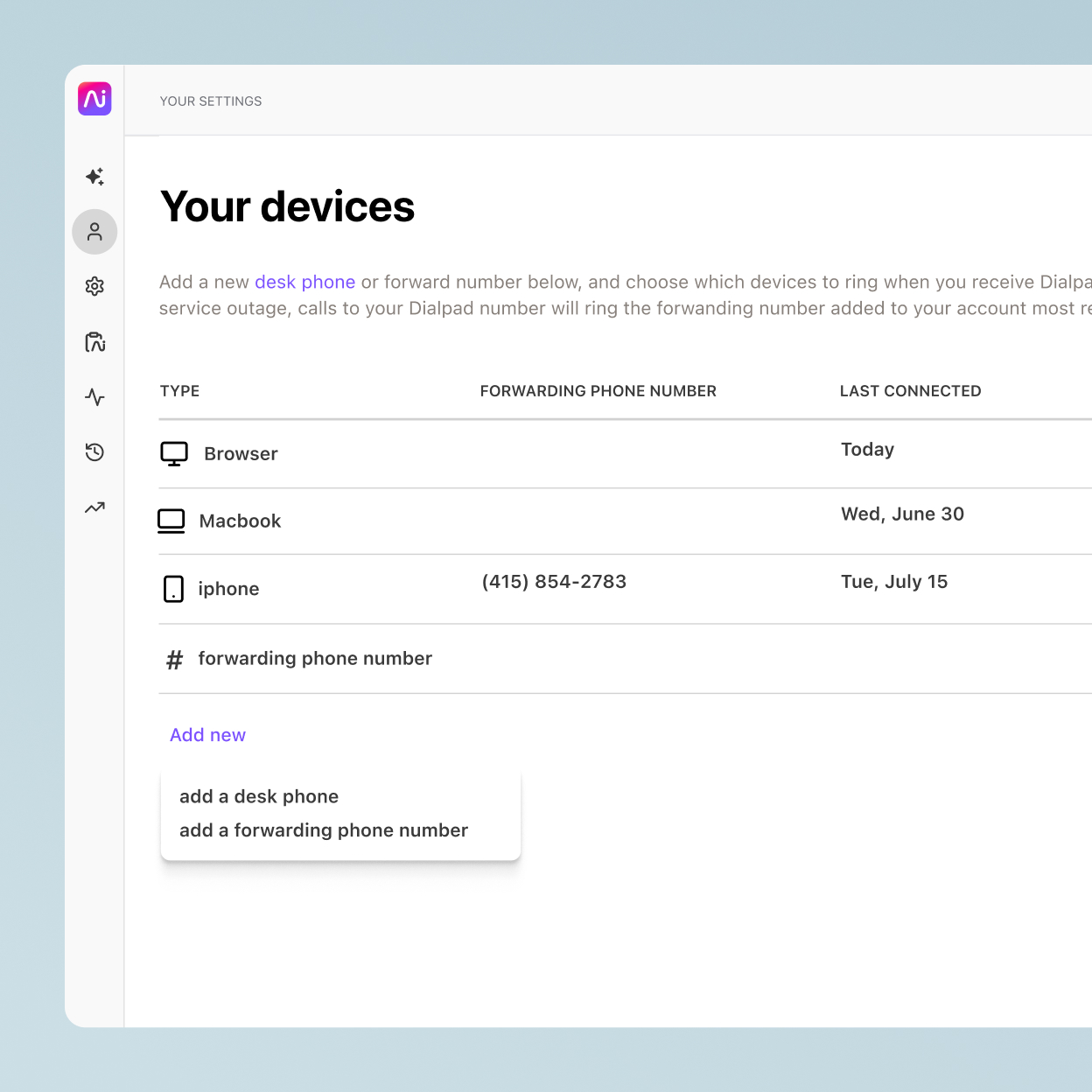Open analytics via the trending chart icon
This screenshot has width=1092, height=1092.
click(94, 507)
